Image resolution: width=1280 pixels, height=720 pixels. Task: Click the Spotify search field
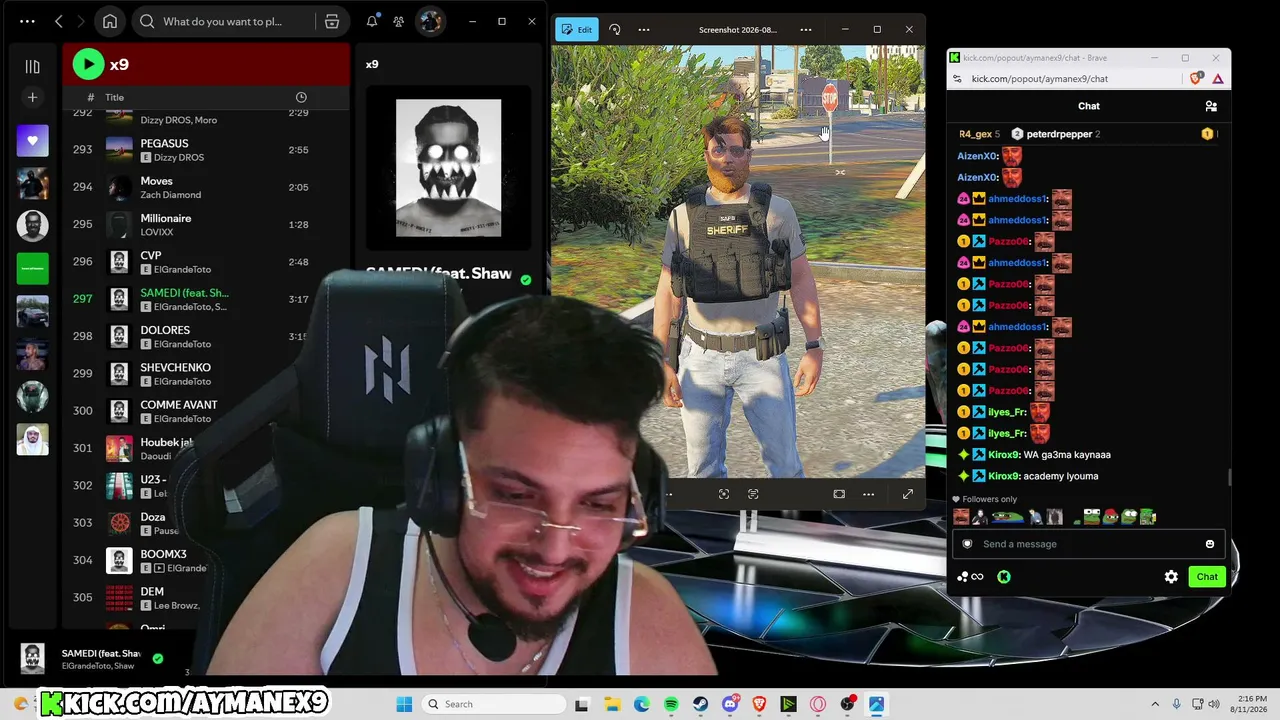point(225,21)
